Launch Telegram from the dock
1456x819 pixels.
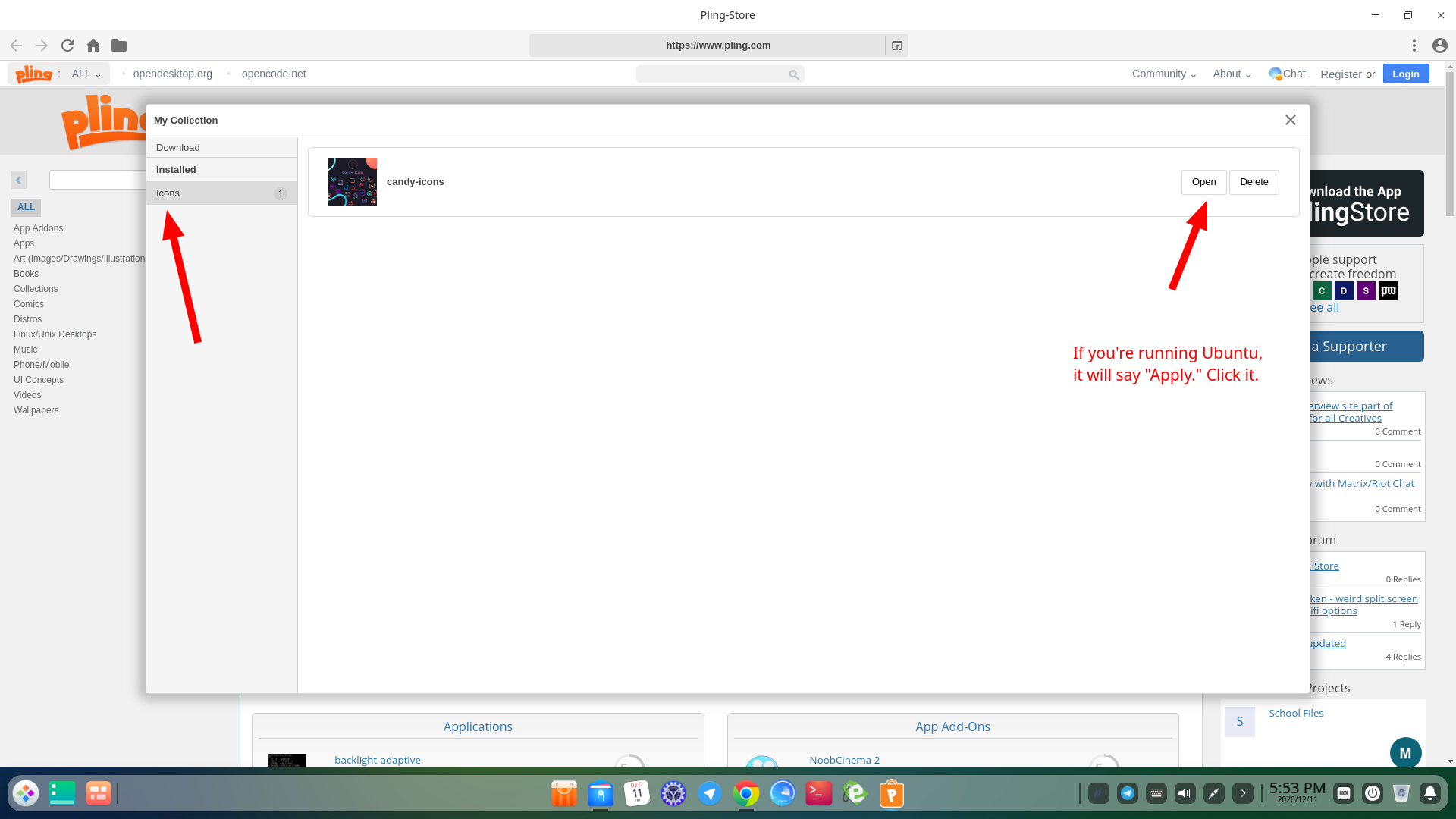tap(710, 793)
